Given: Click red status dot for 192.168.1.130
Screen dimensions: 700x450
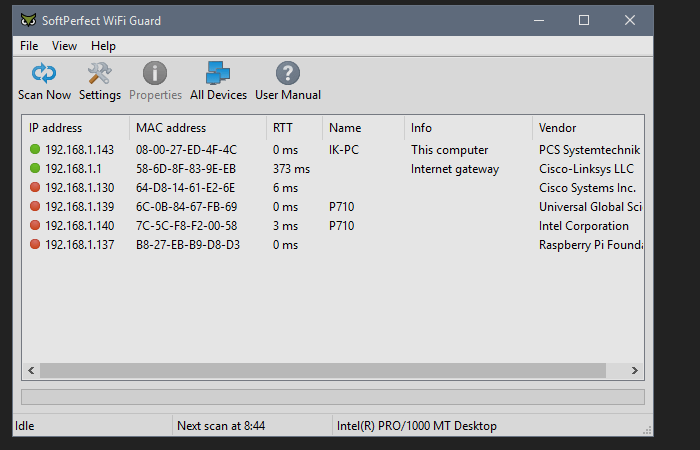Looking at the screenshot, I should 35,188.
